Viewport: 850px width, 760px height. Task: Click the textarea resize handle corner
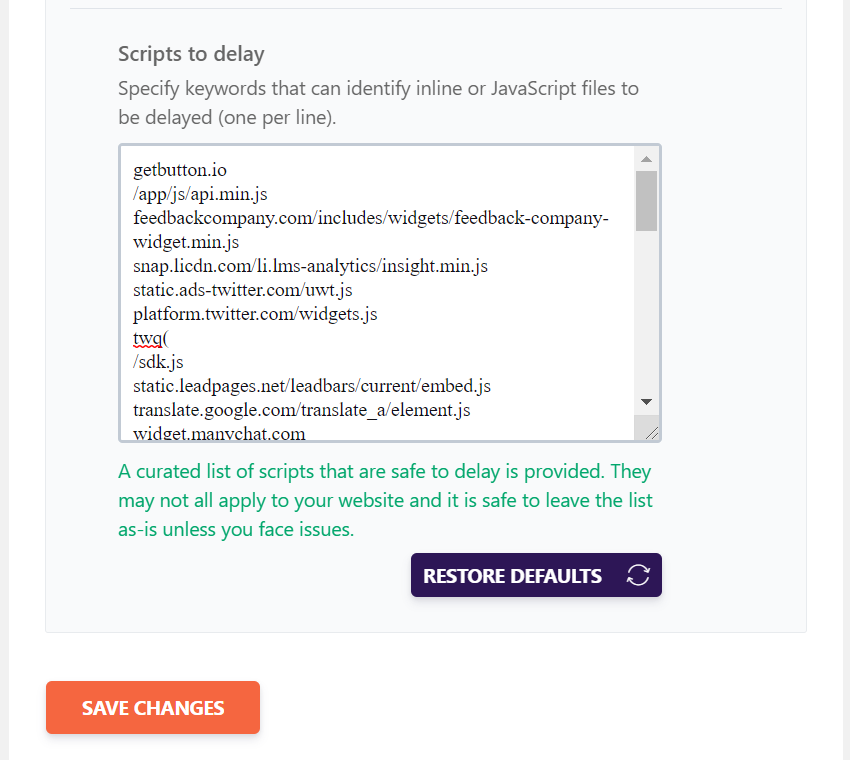click(652, 433)
